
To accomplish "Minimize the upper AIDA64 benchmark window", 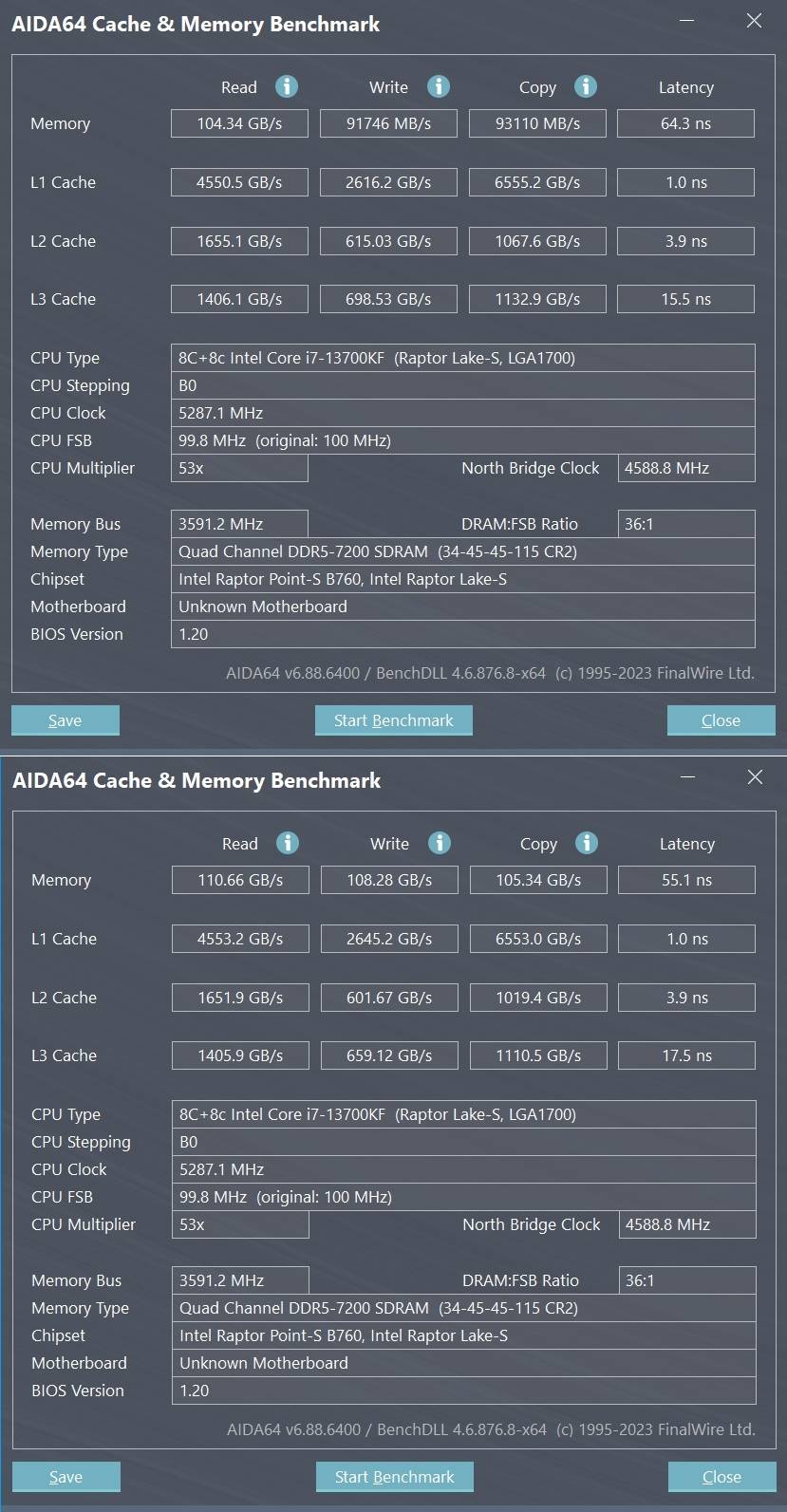I will click(688, 21).
